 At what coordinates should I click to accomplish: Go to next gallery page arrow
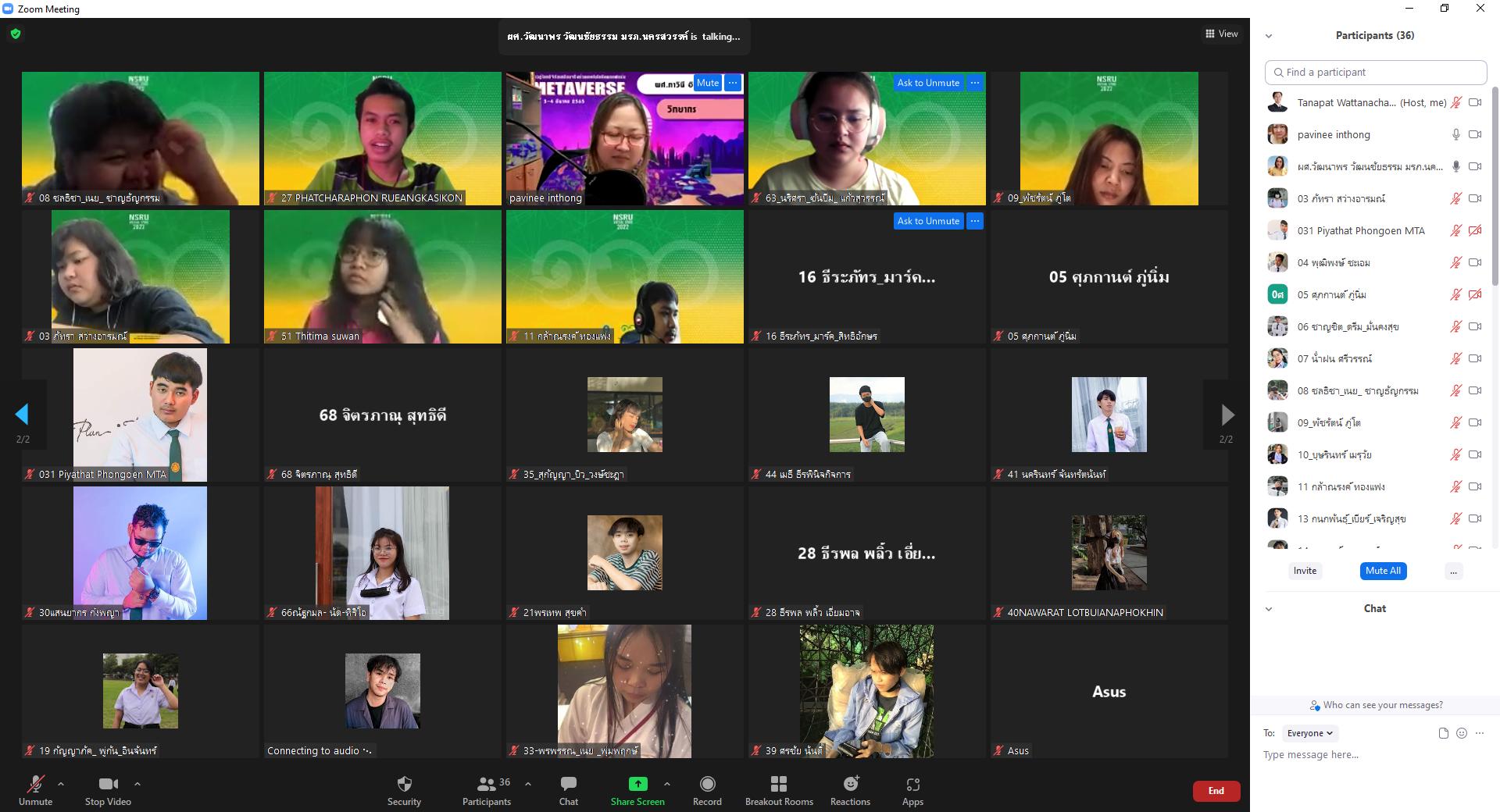click(x=1227, y=414)
